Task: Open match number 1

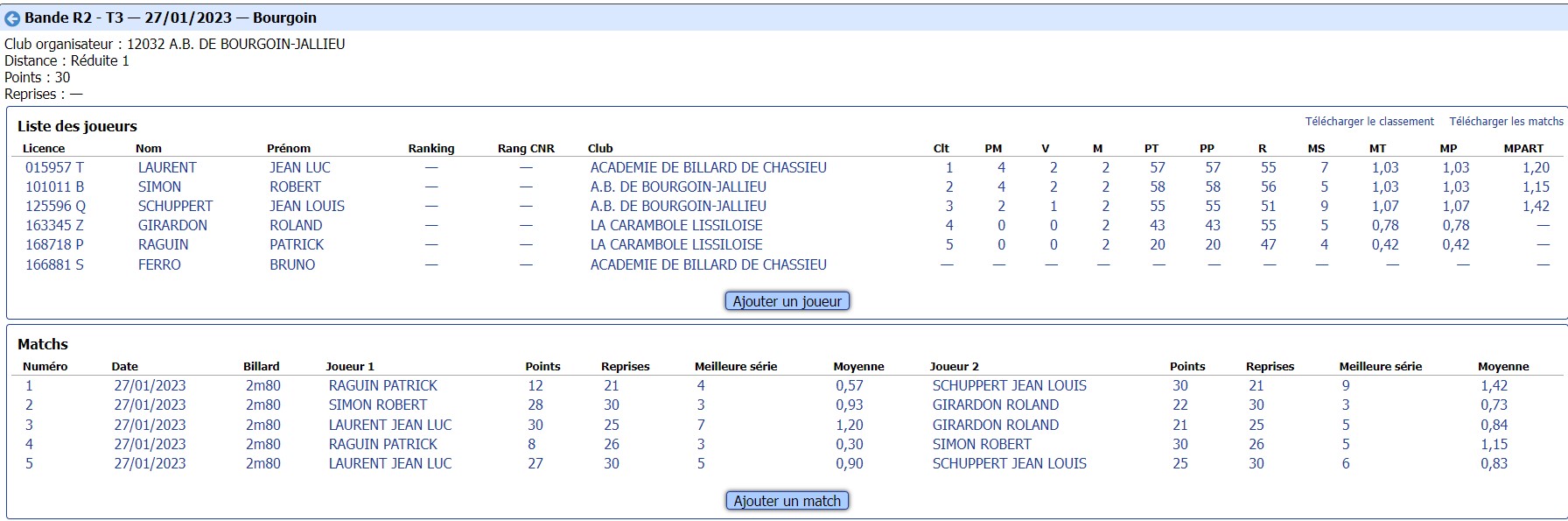Action: tap(29, 385)
